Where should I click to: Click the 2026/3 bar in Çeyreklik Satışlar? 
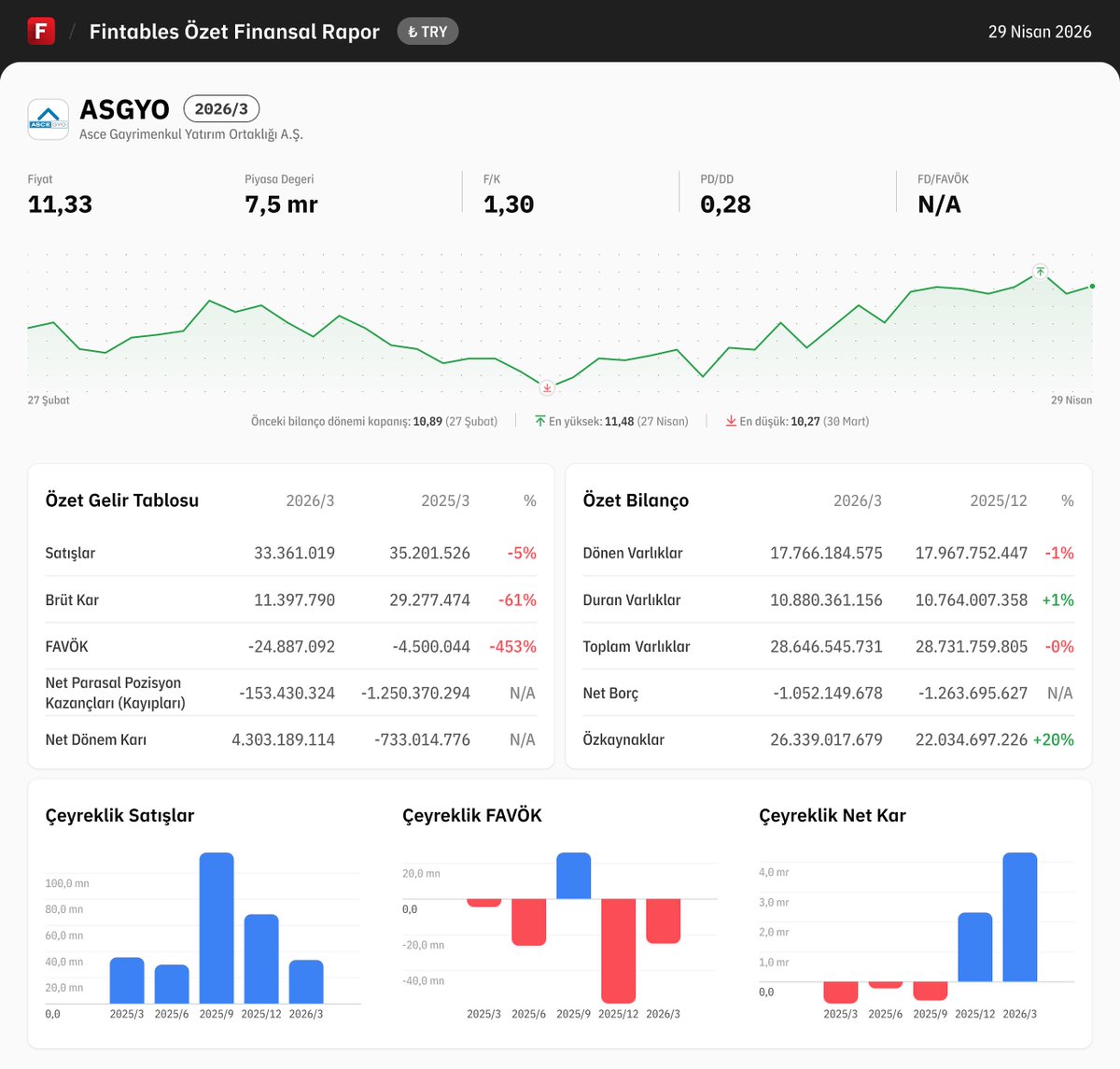306,982
